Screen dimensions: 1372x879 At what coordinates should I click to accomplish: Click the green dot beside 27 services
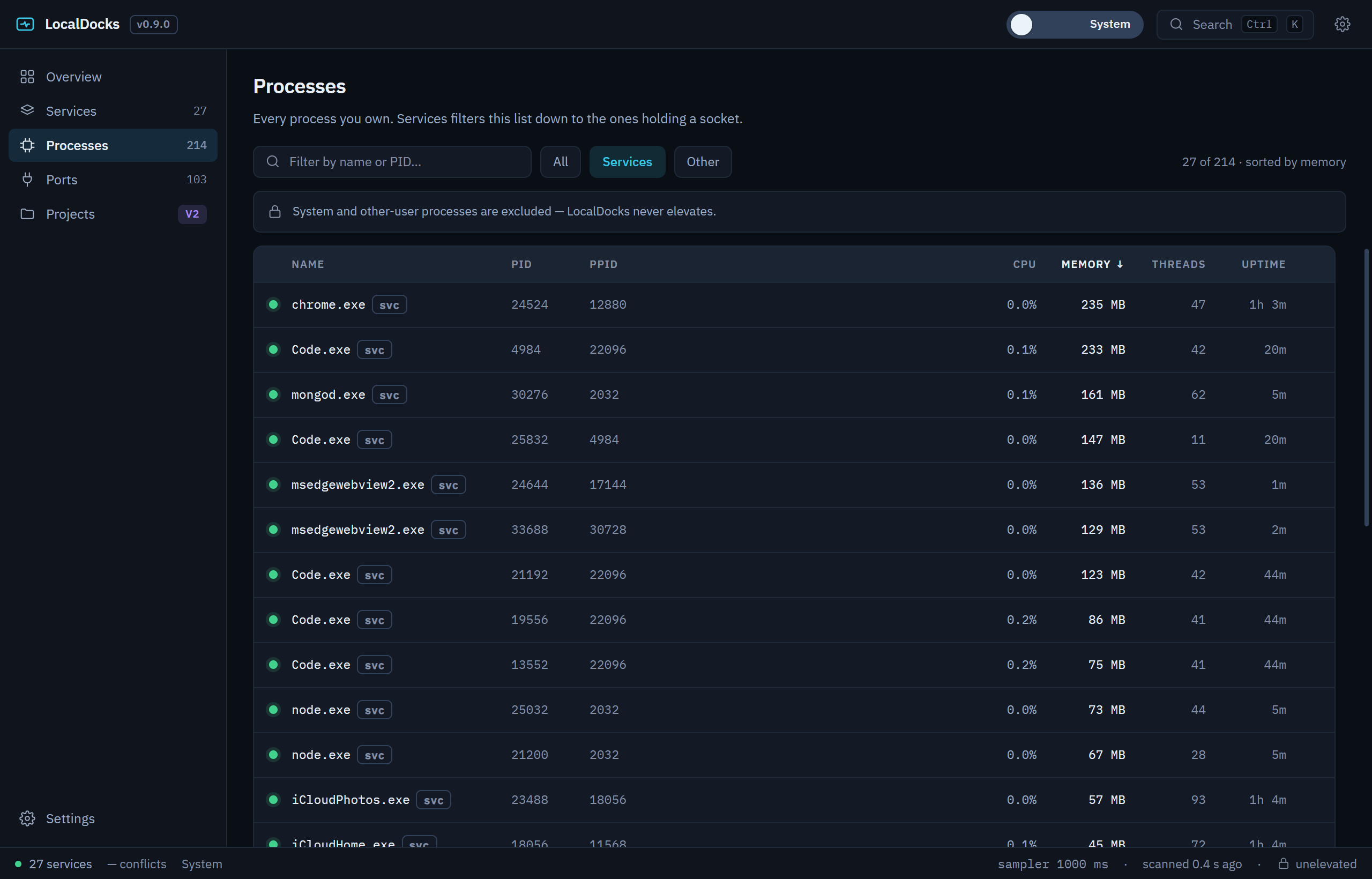pyautogui.click(x=18, y=863)
